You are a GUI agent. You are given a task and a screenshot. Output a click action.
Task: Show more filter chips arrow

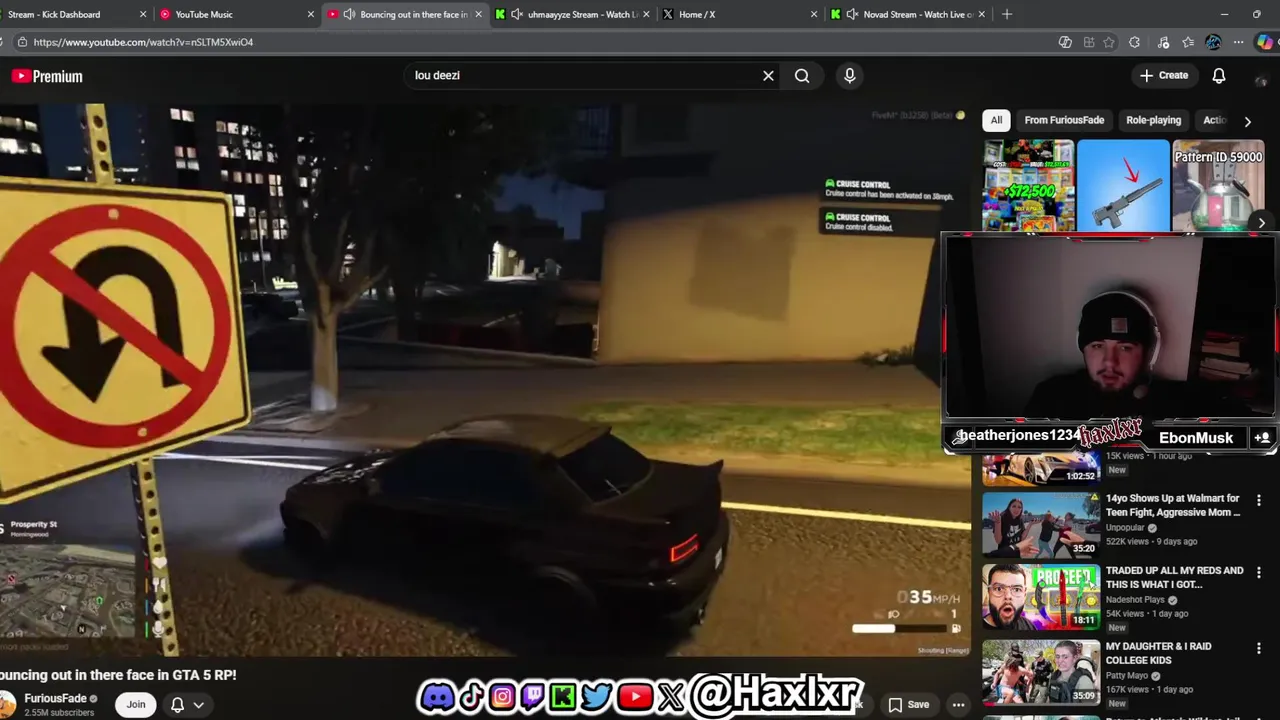click(1247, 121)
